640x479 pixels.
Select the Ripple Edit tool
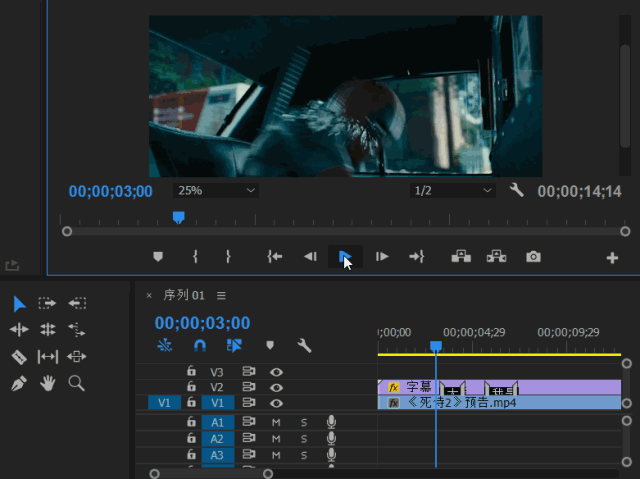tap(19, 329)
